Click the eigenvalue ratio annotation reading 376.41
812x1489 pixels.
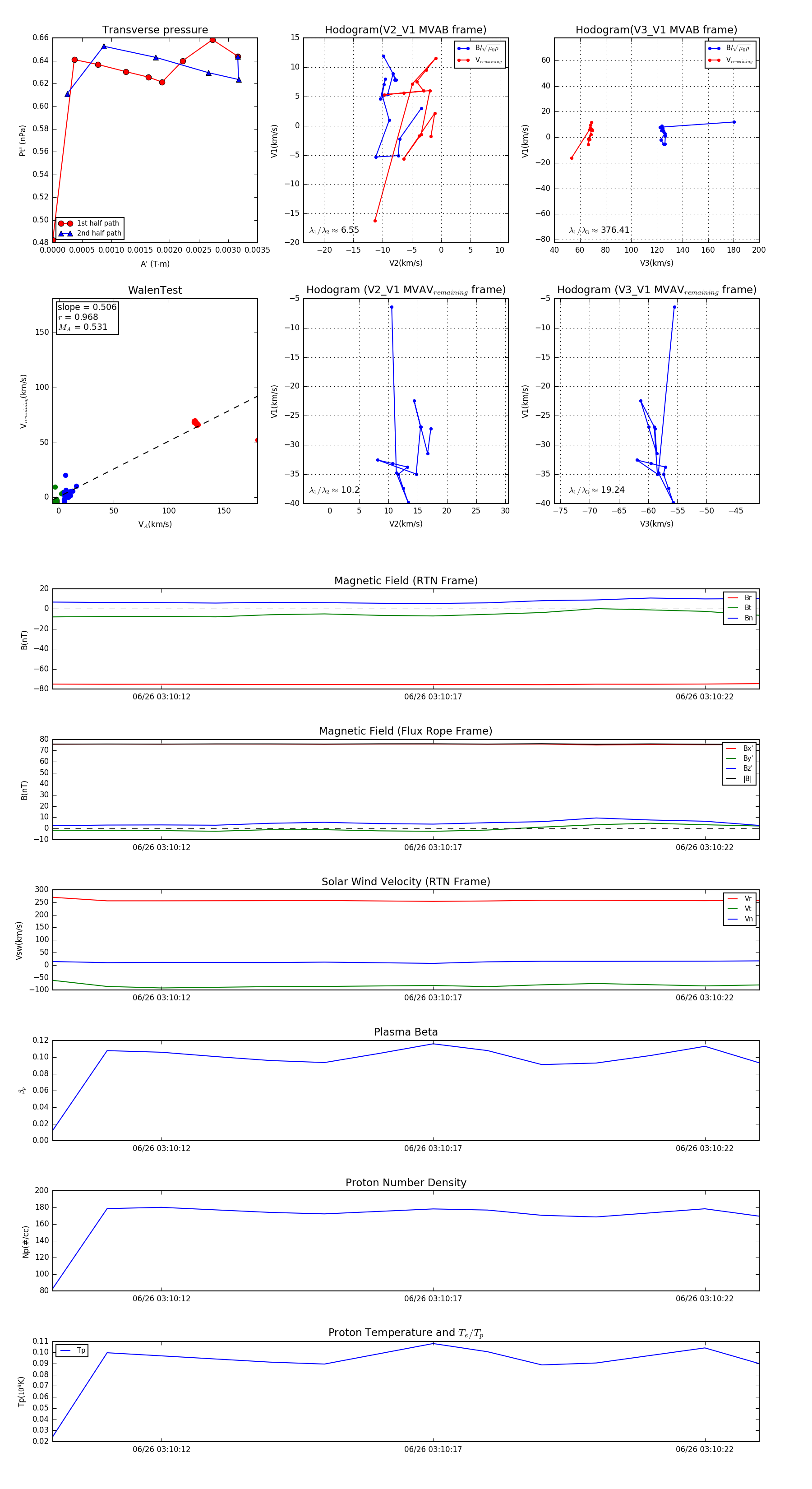[x=600, y=230]
